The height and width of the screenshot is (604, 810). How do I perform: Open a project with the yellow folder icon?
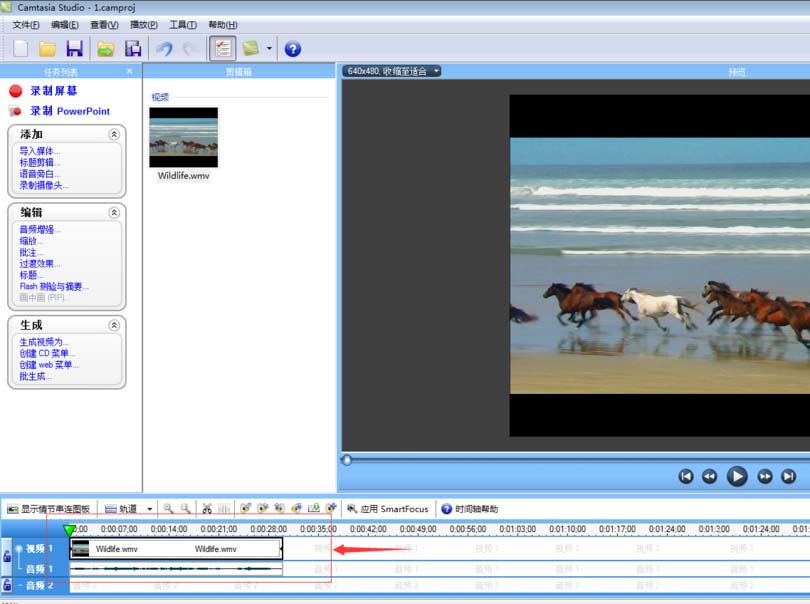(47, 47)
